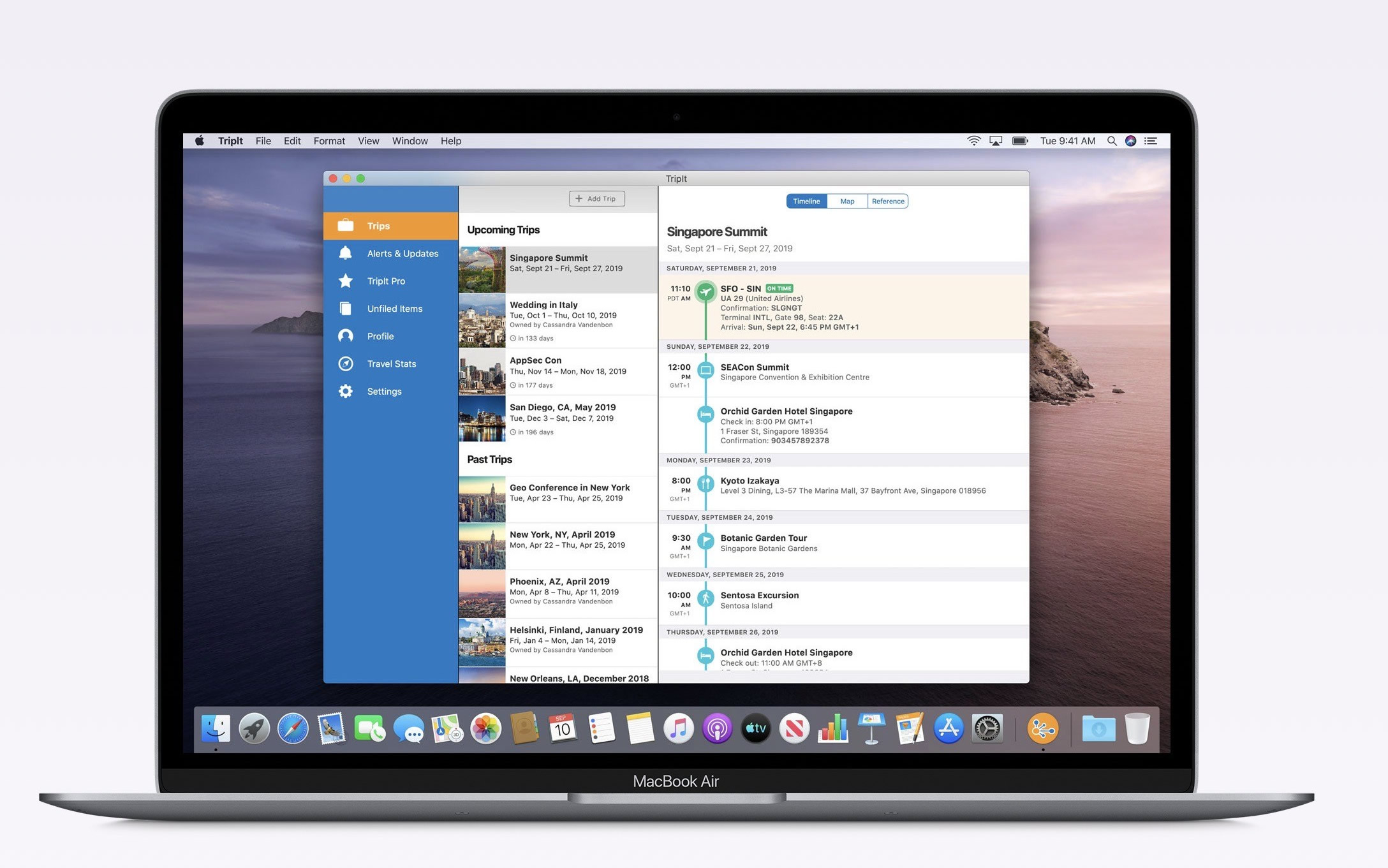The width and height of the screenshot is (1388, 868).
Task: Open Settings gear icon in sidebar
Action: [345, 391]
